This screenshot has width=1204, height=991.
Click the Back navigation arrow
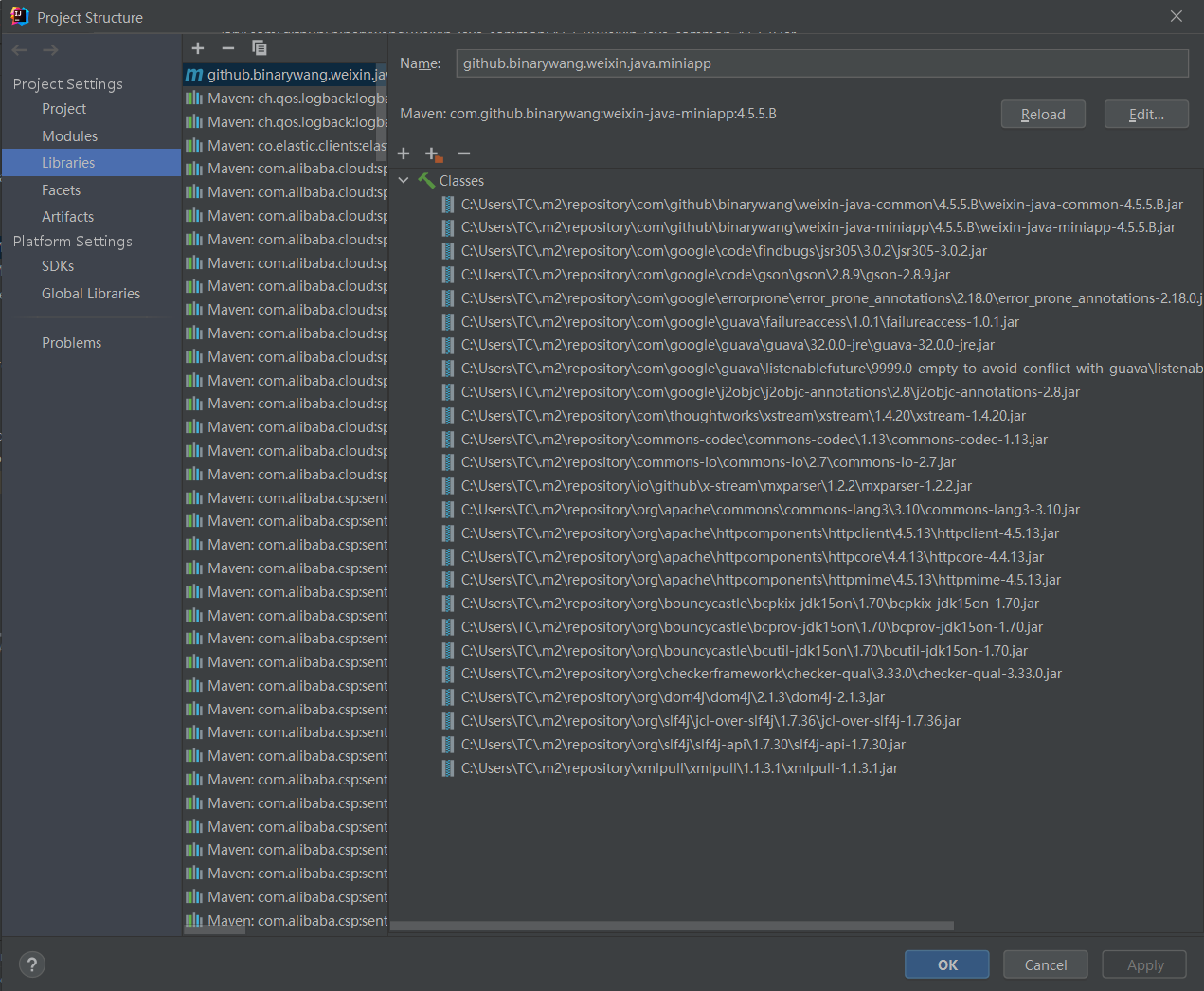(20, 50)
